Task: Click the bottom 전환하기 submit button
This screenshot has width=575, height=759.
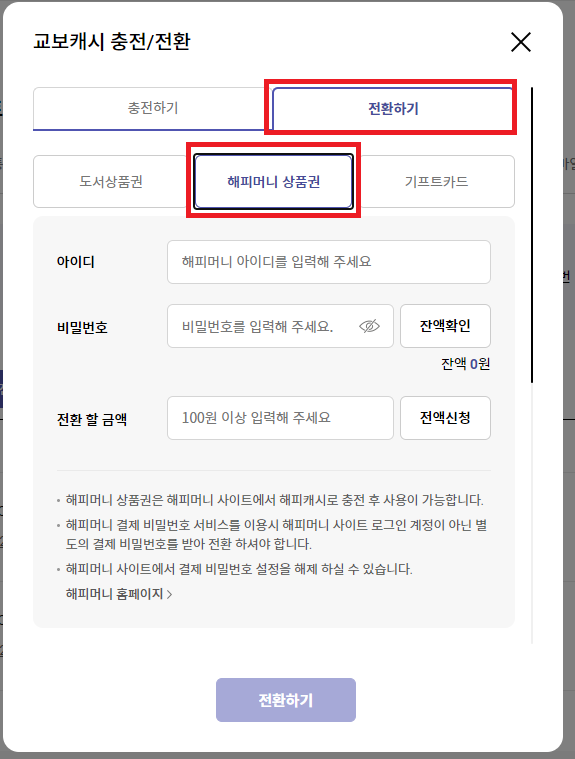Action: point(286,700)
